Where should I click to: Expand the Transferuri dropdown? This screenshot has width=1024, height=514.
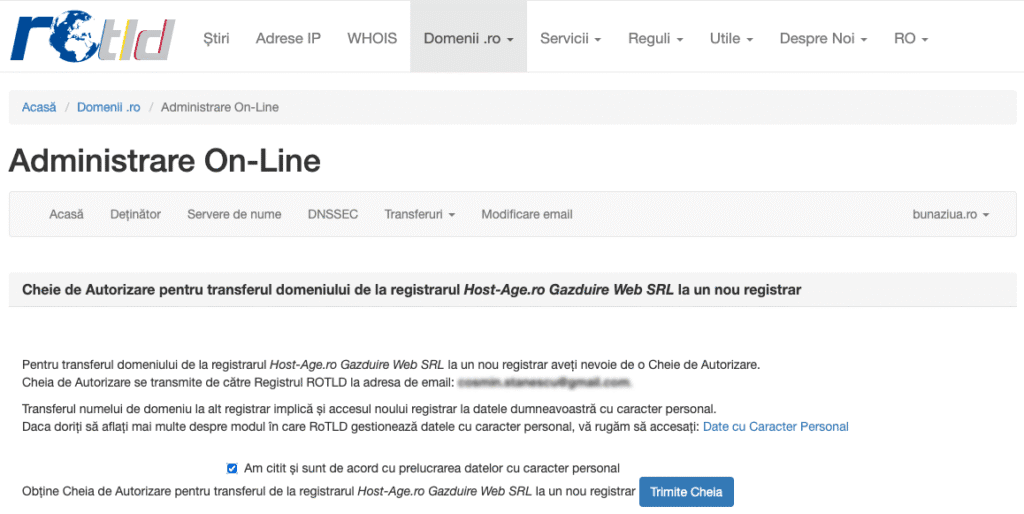[419, 214]
